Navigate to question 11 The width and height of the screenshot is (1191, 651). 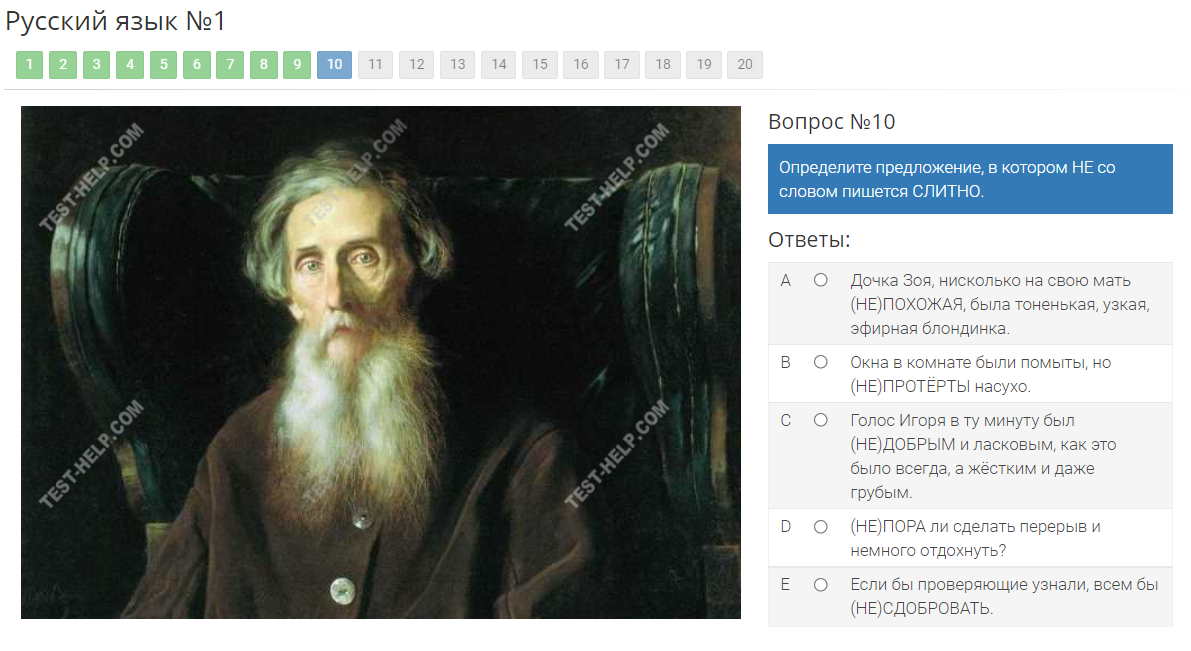click(375, 65)
